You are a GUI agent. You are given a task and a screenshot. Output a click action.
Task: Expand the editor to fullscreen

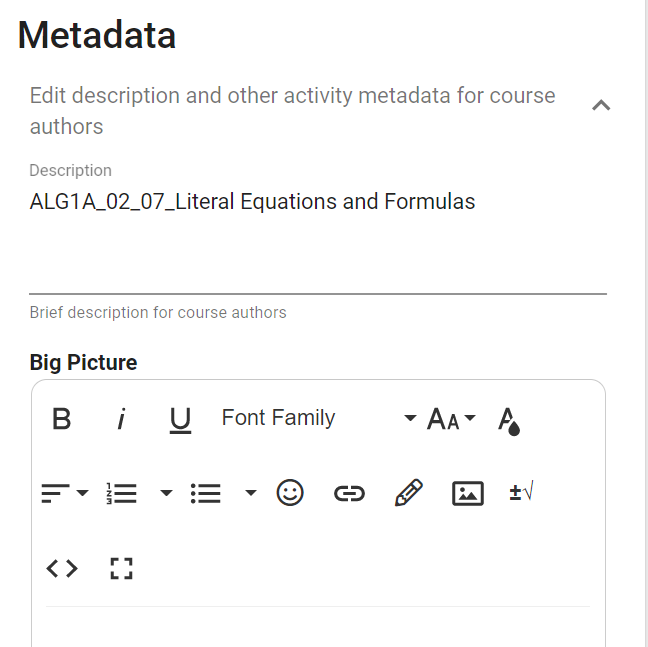[122, 569]
